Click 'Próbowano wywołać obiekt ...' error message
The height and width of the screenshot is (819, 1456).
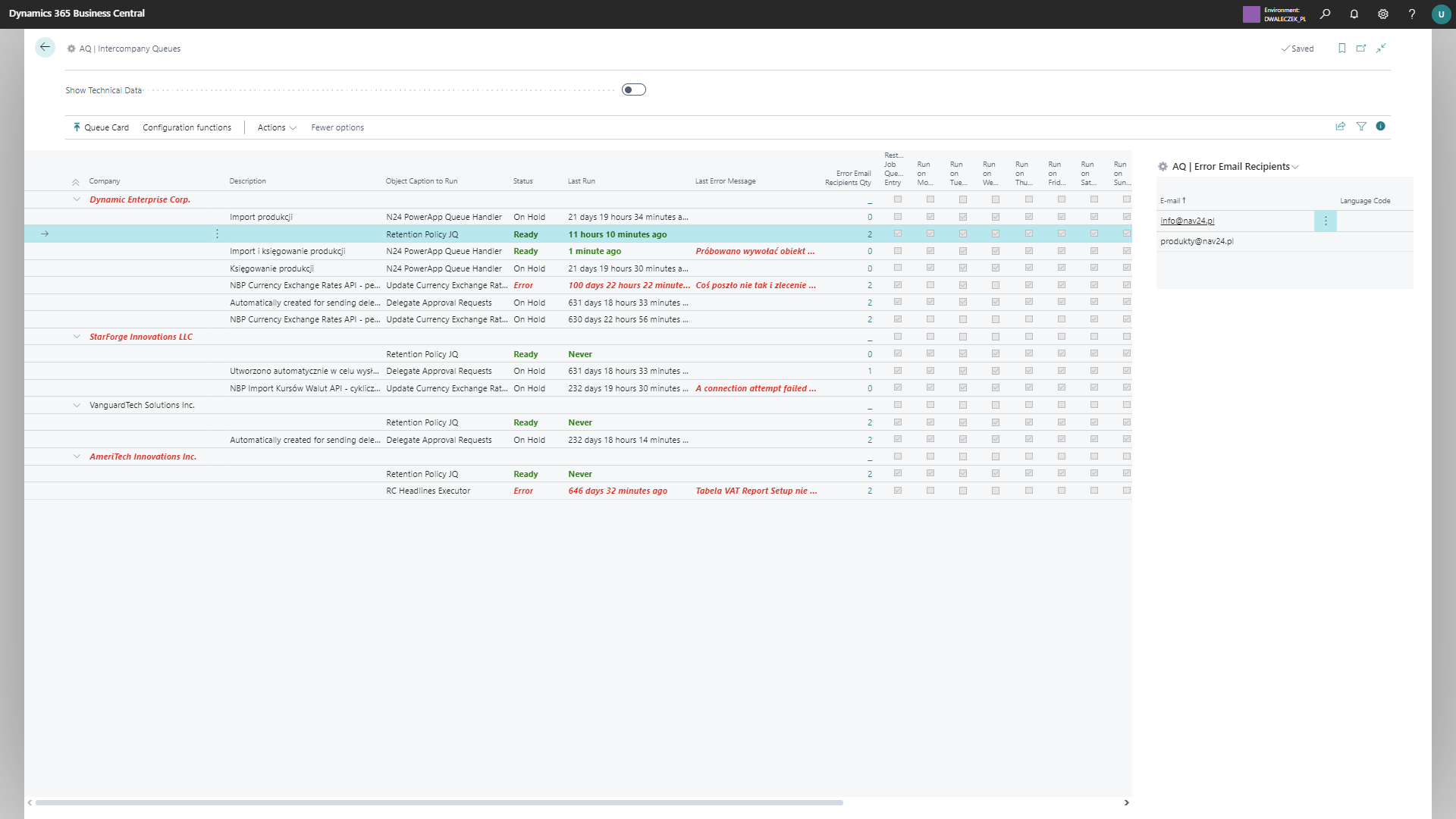click(x=755, y=251)
